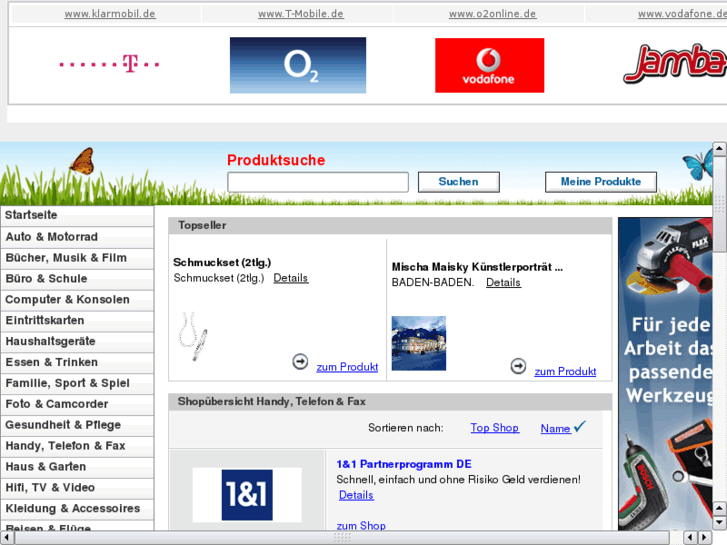Click the Suchen button
The width and height of the screenshot is (727, 545).
click(459, 182)
